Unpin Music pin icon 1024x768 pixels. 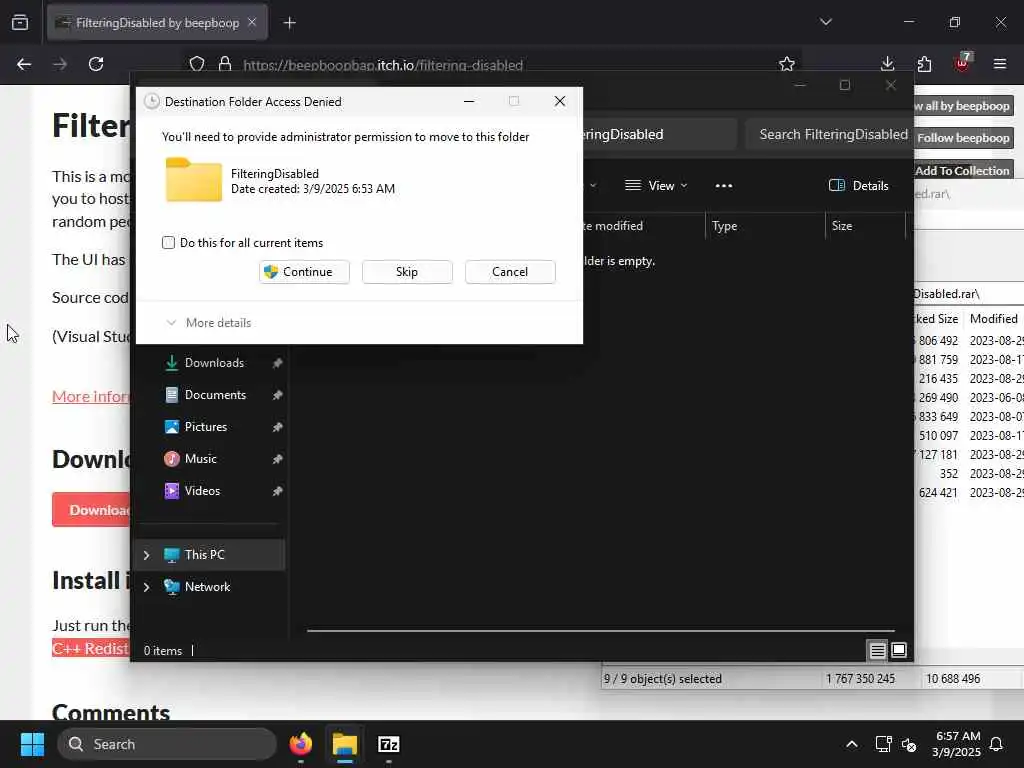(x=278, y=459)
